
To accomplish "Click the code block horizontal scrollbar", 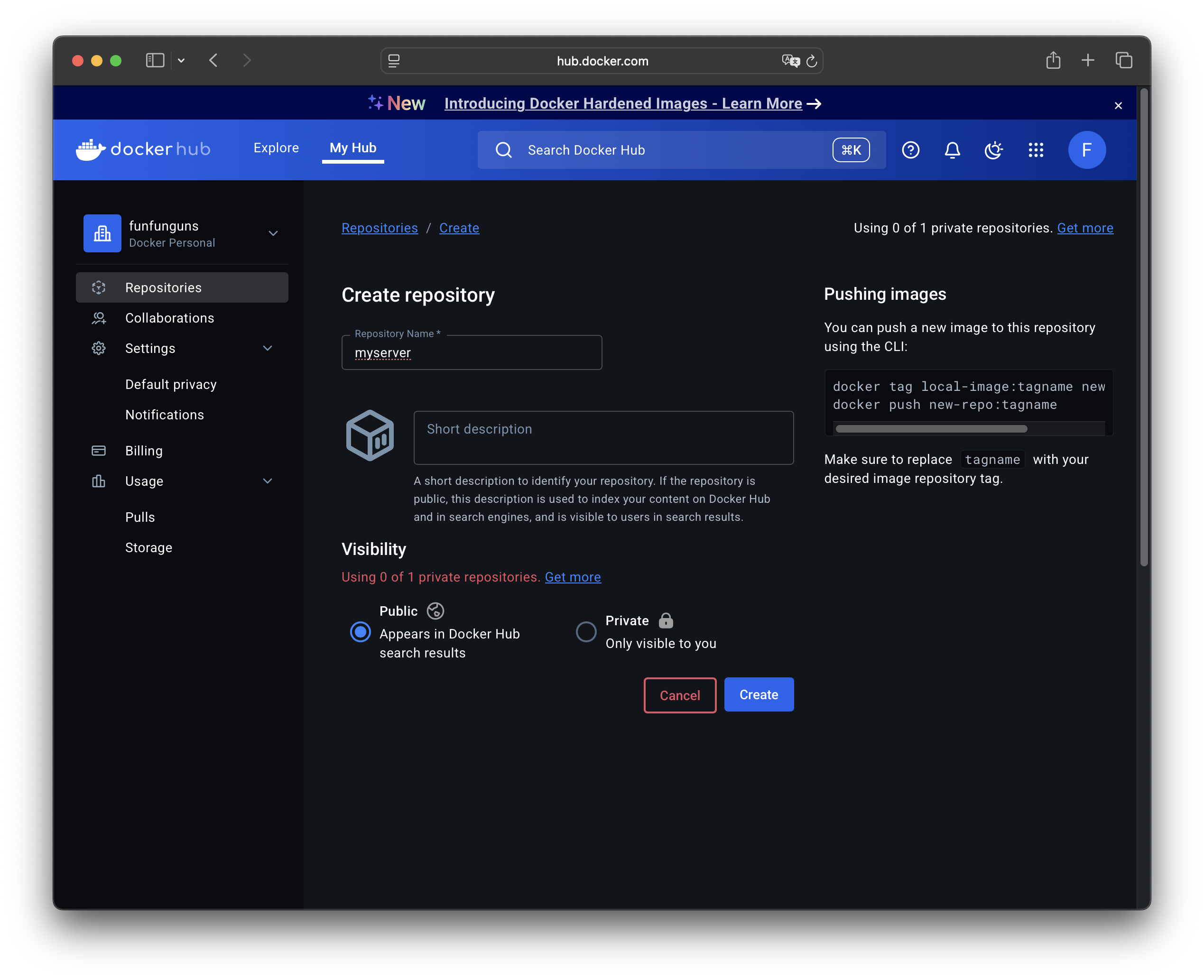I will (x=931, y=429).
